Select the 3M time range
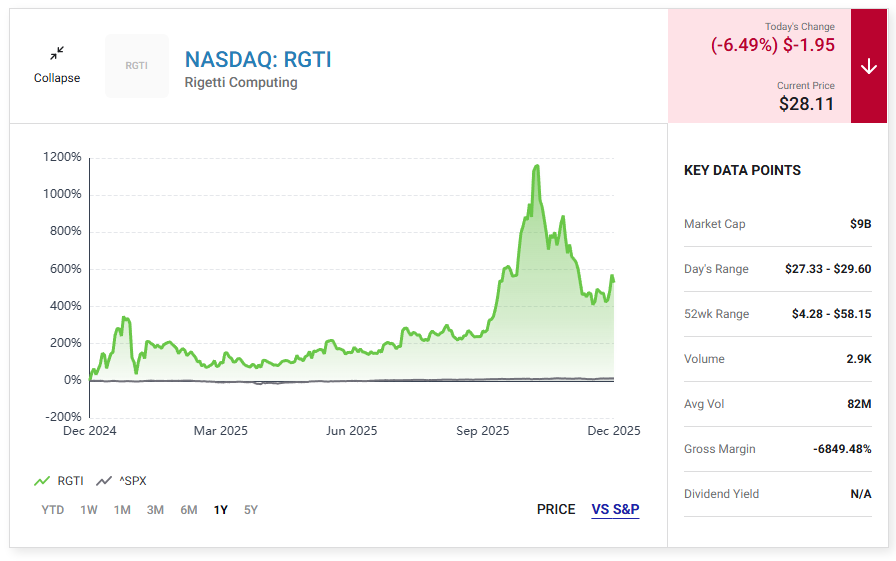Screen dimensions: 896x561 point(155,510)
